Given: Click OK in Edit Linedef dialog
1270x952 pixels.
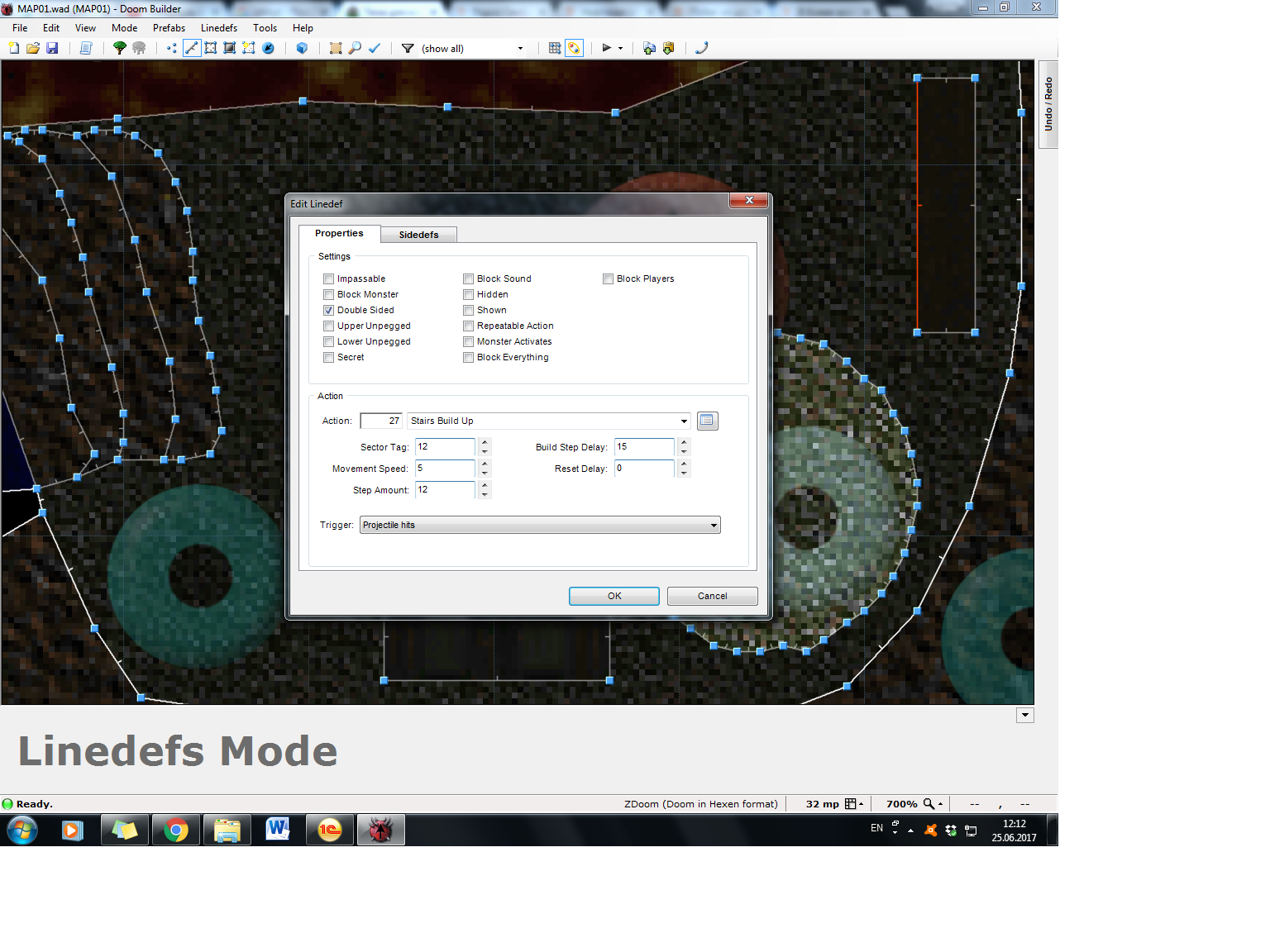Looking at the screenshot, I should point(614,596).
